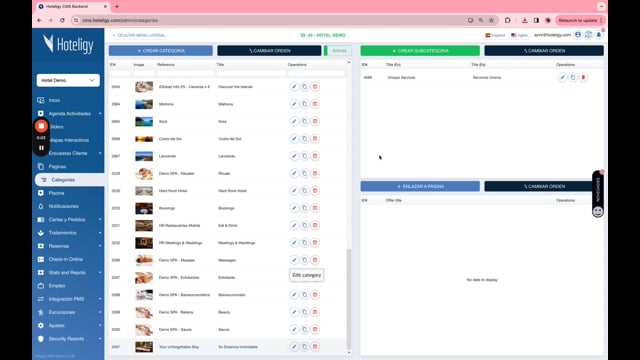
Task: Open Check-in Online in the sidebar
Action: tap(65, 259)
